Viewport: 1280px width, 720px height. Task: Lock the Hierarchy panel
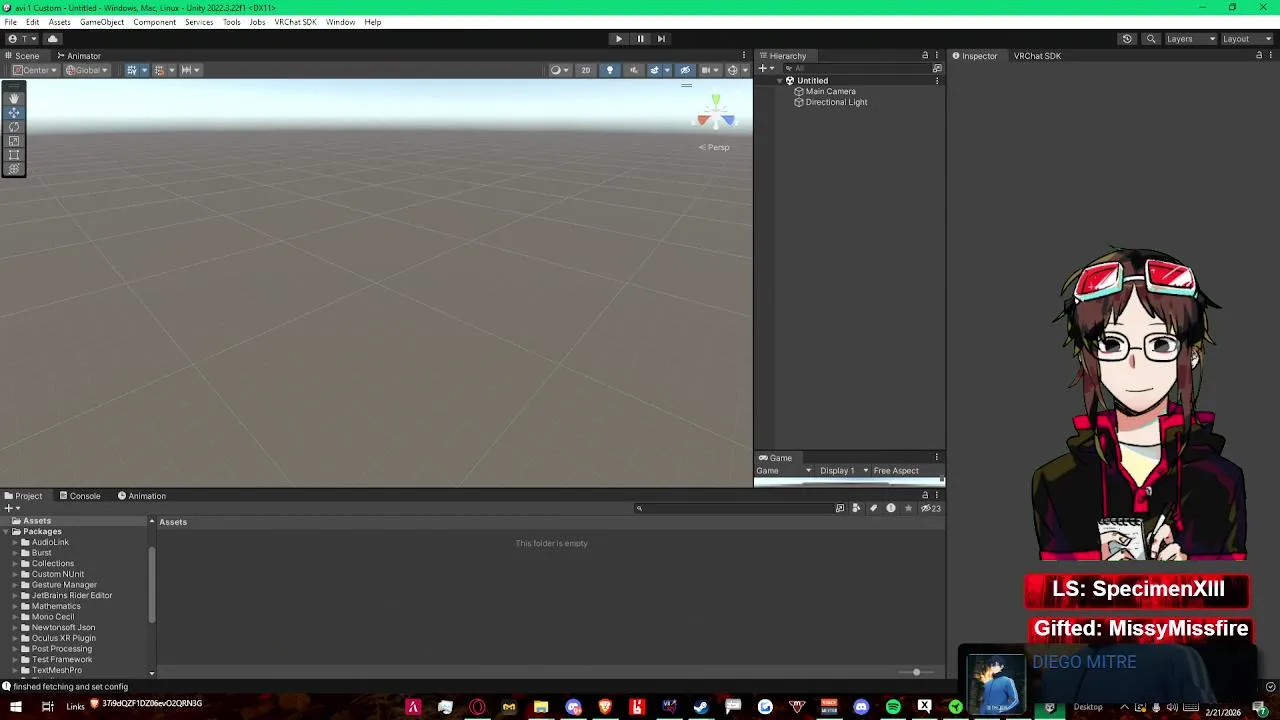coord(925,56)
